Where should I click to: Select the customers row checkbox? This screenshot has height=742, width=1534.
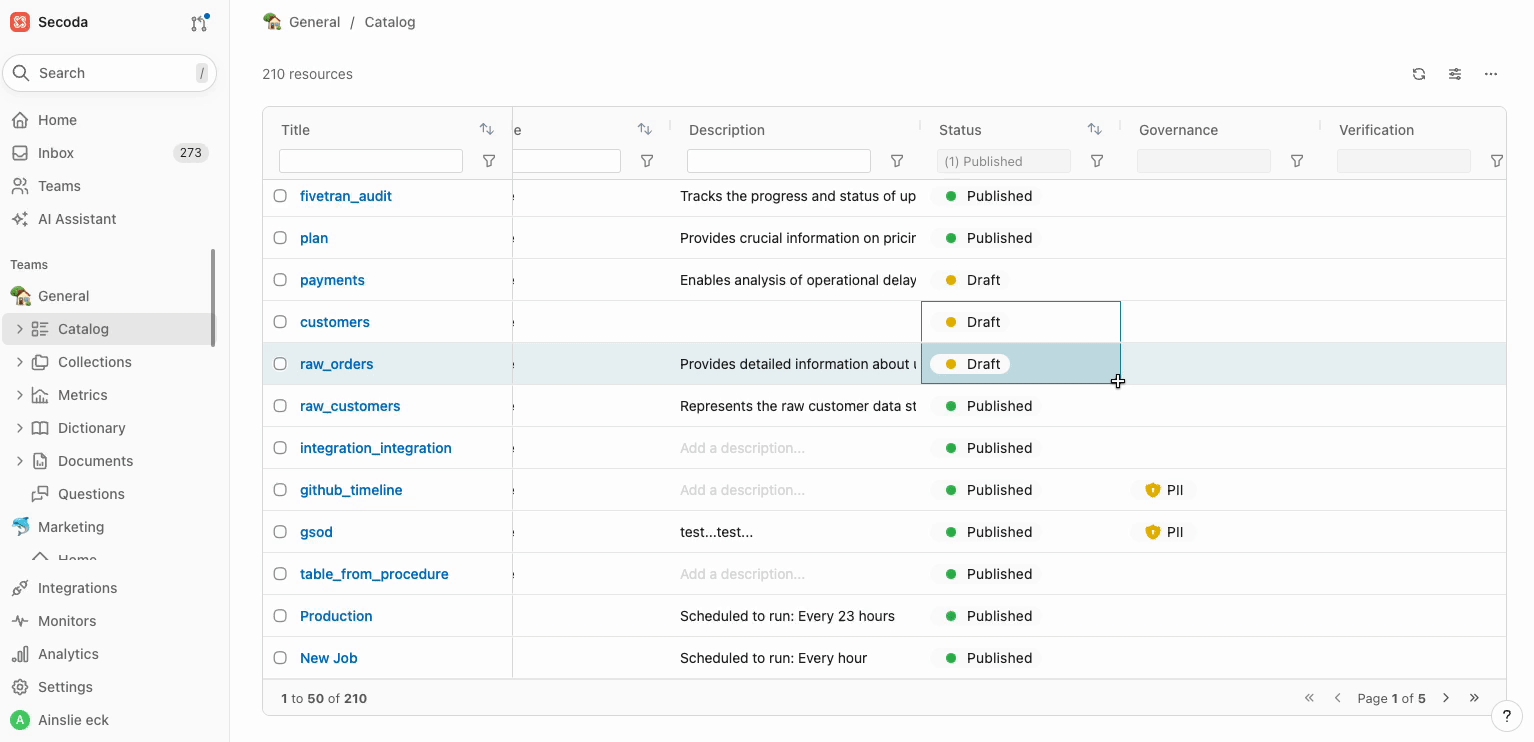click(280, 322)
